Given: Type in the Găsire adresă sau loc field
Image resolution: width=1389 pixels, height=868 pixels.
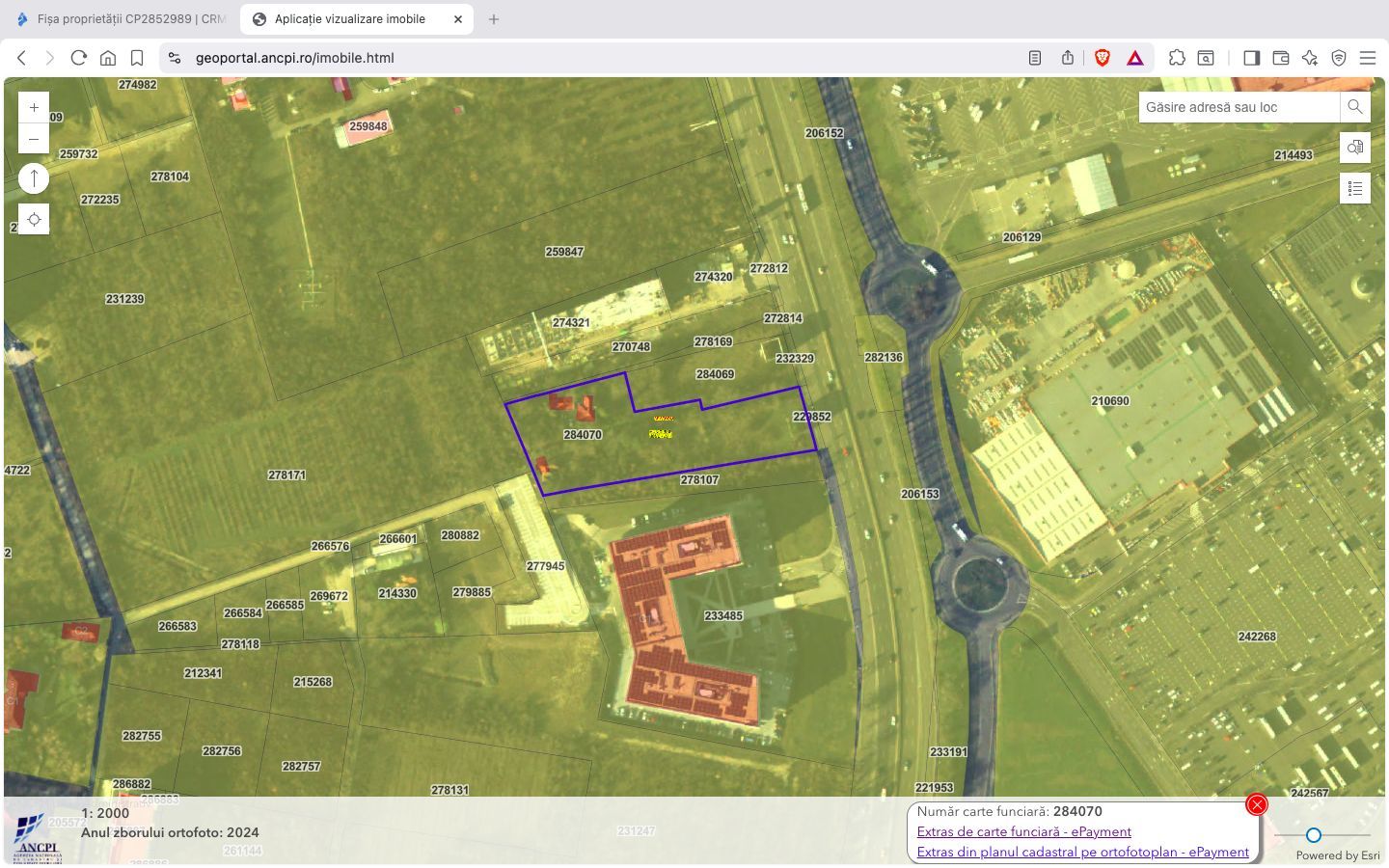Looking at the screenshot, I should click(1239, 107).
